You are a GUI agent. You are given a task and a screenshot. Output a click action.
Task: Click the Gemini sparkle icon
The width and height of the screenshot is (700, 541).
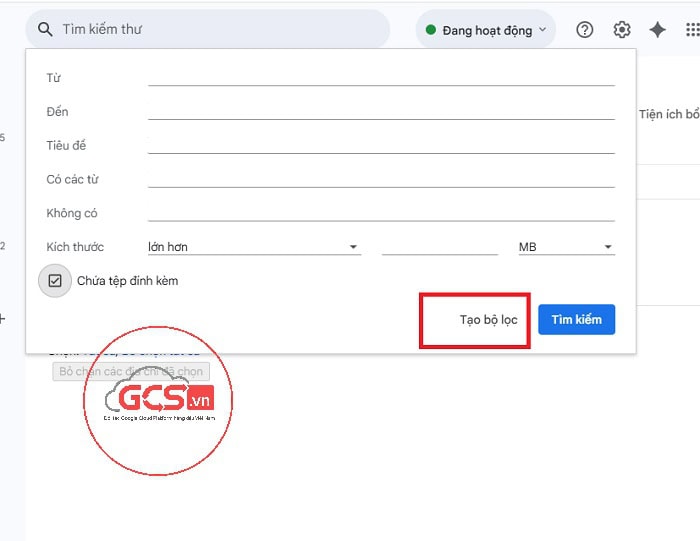(657, 30)
